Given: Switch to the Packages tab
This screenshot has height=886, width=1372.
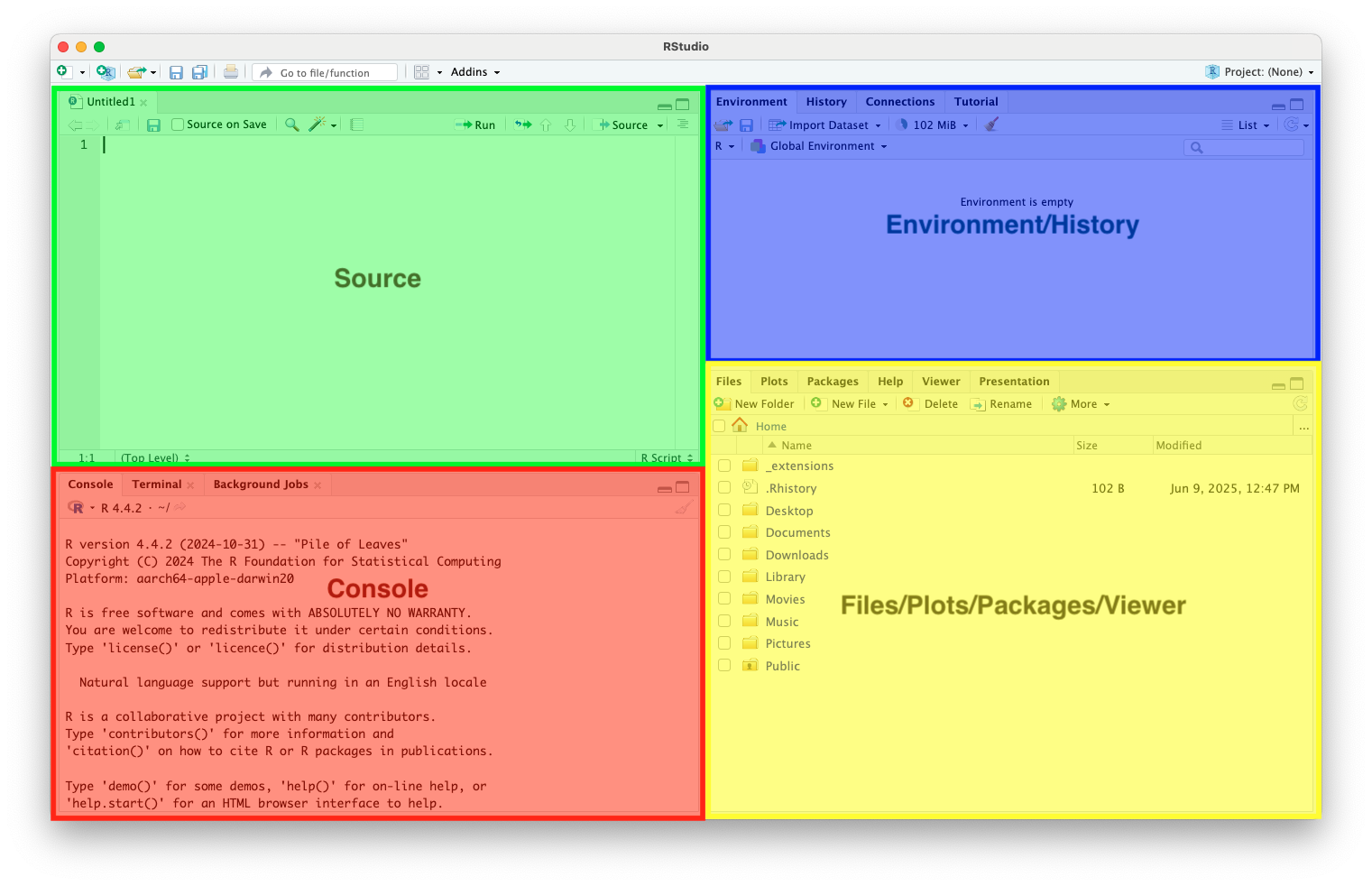Looking at the screenshot, I should click(x=832, y=382).
